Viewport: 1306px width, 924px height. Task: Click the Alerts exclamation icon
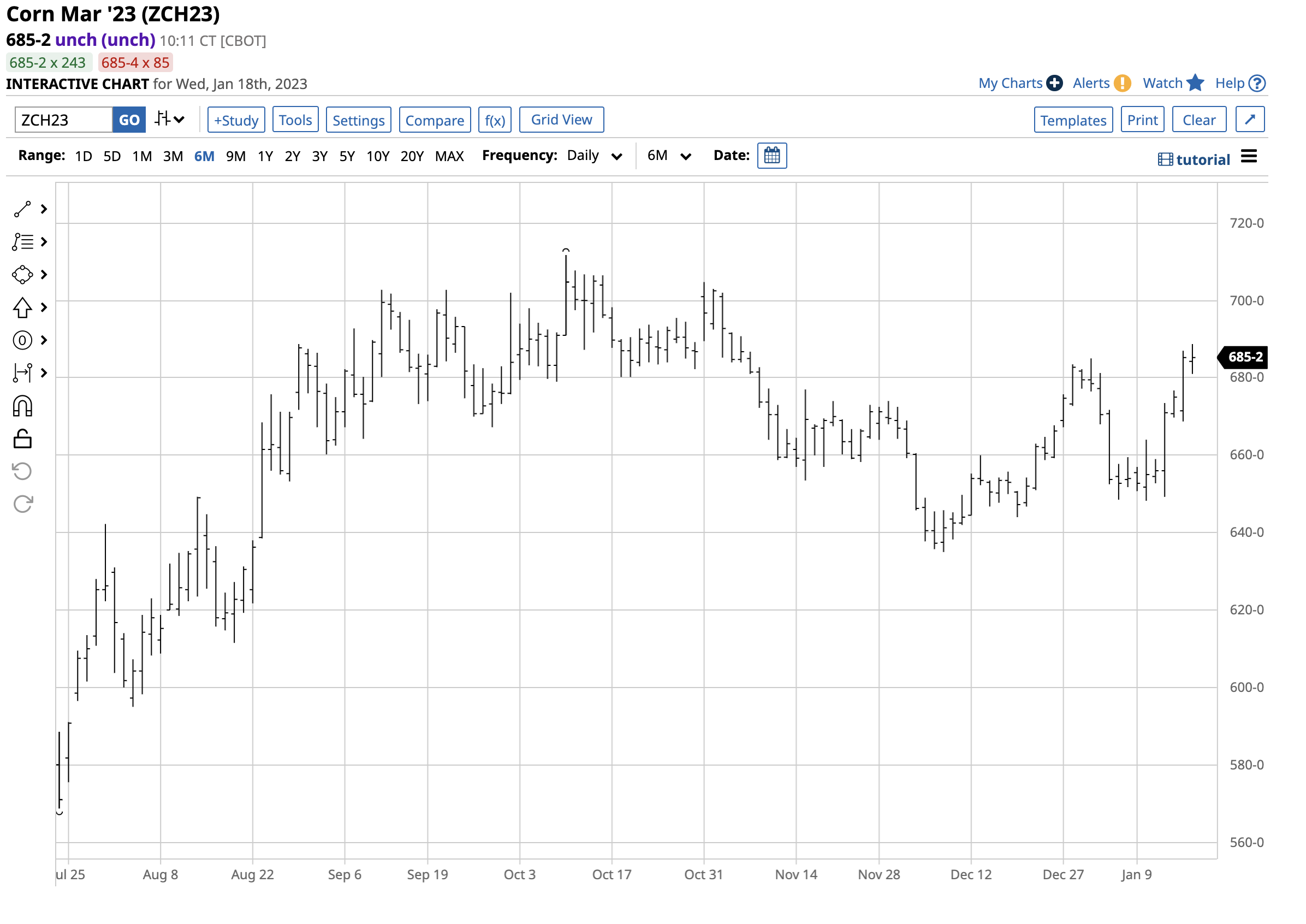coord(1121,83)
